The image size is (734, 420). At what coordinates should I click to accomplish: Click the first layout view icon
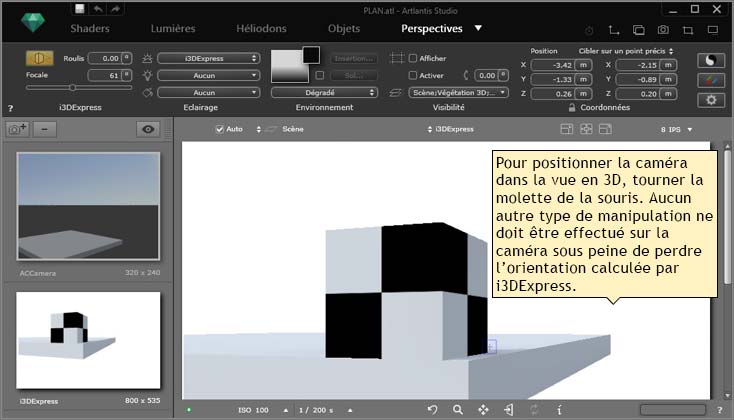pyautogui.click(x=566, y=129)
